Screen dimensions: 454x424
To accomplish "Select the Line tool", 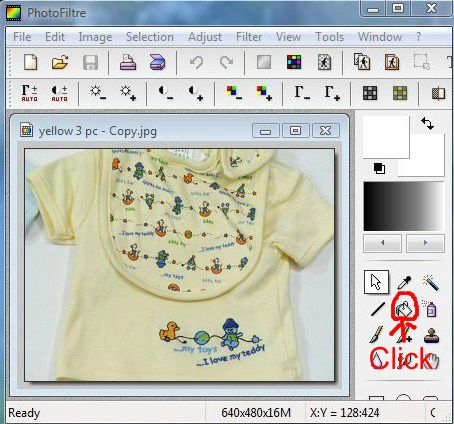I will click(x=377, y=309).
